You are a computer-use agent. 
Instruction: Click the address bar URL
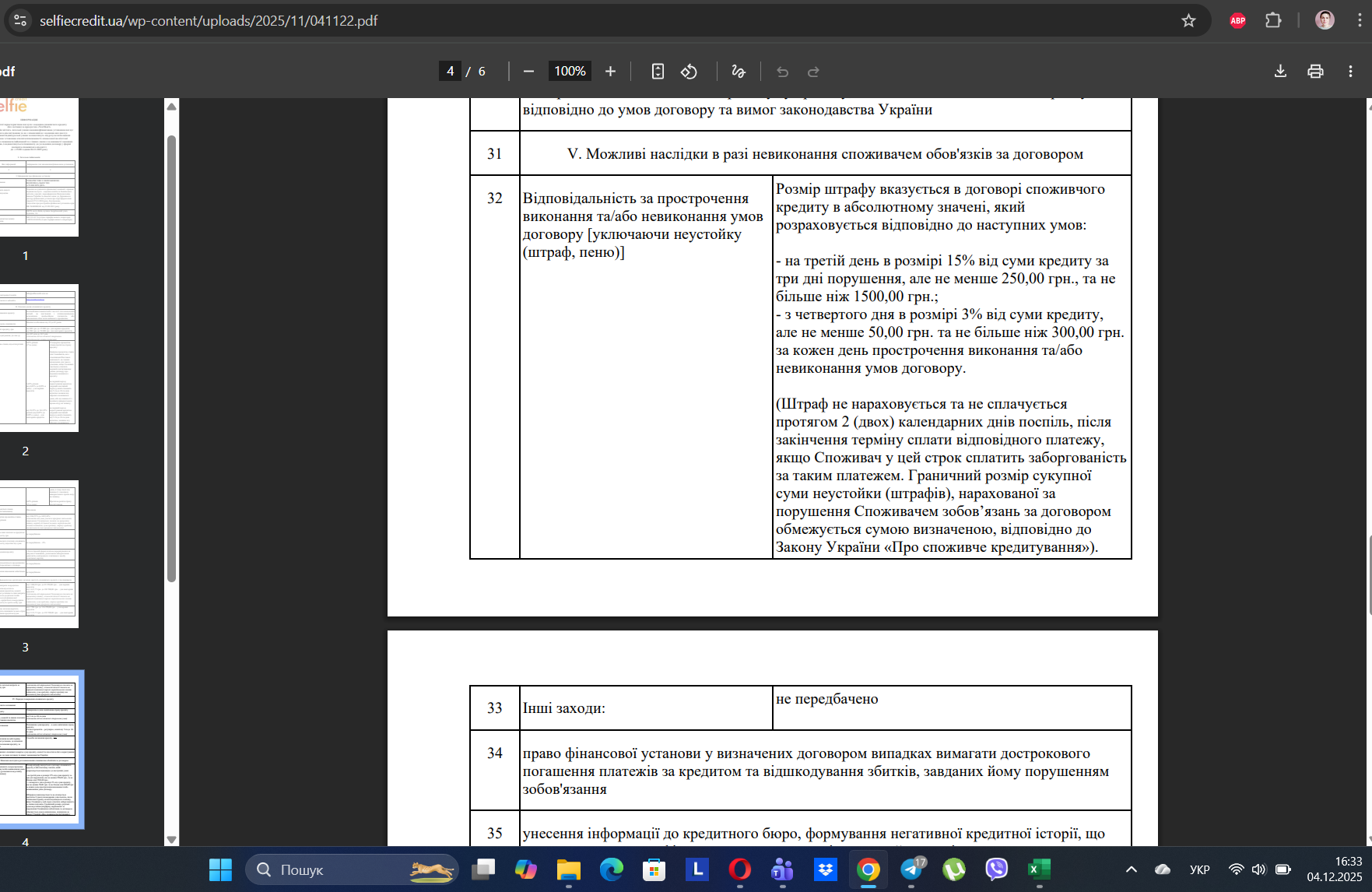point(209,21)
